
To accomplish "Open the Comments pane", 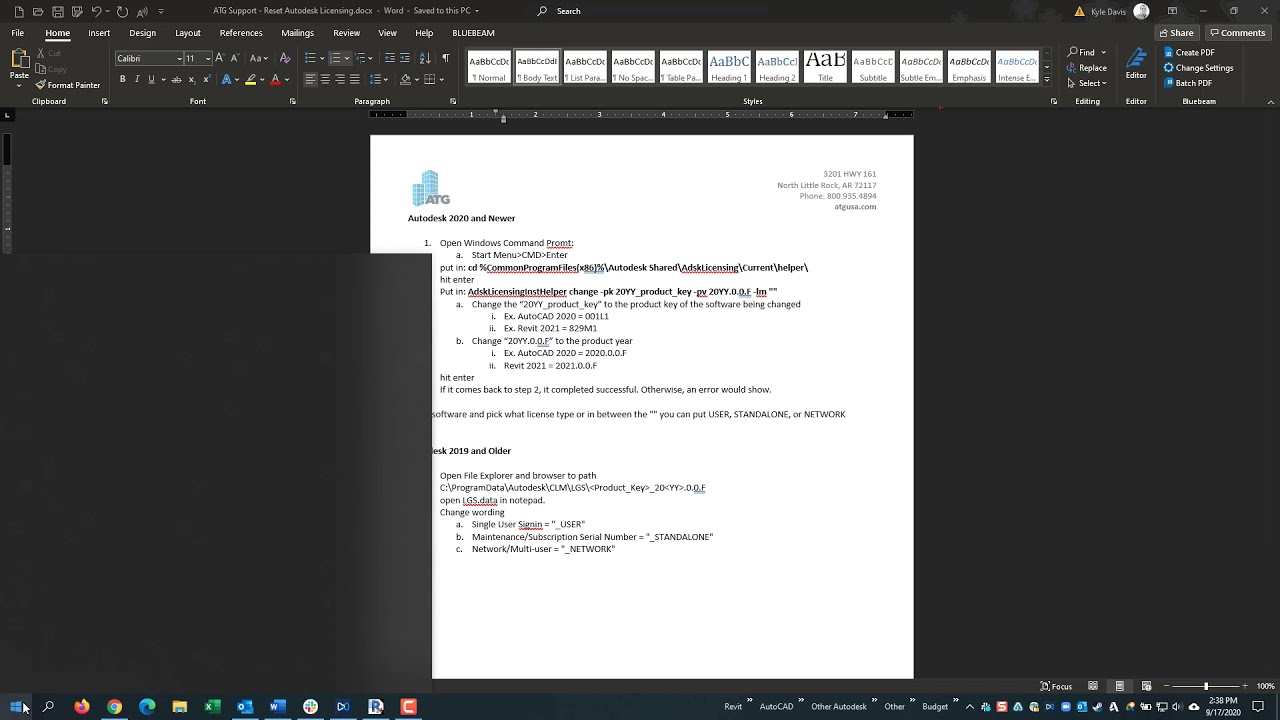I will (x=1237, y=33).
